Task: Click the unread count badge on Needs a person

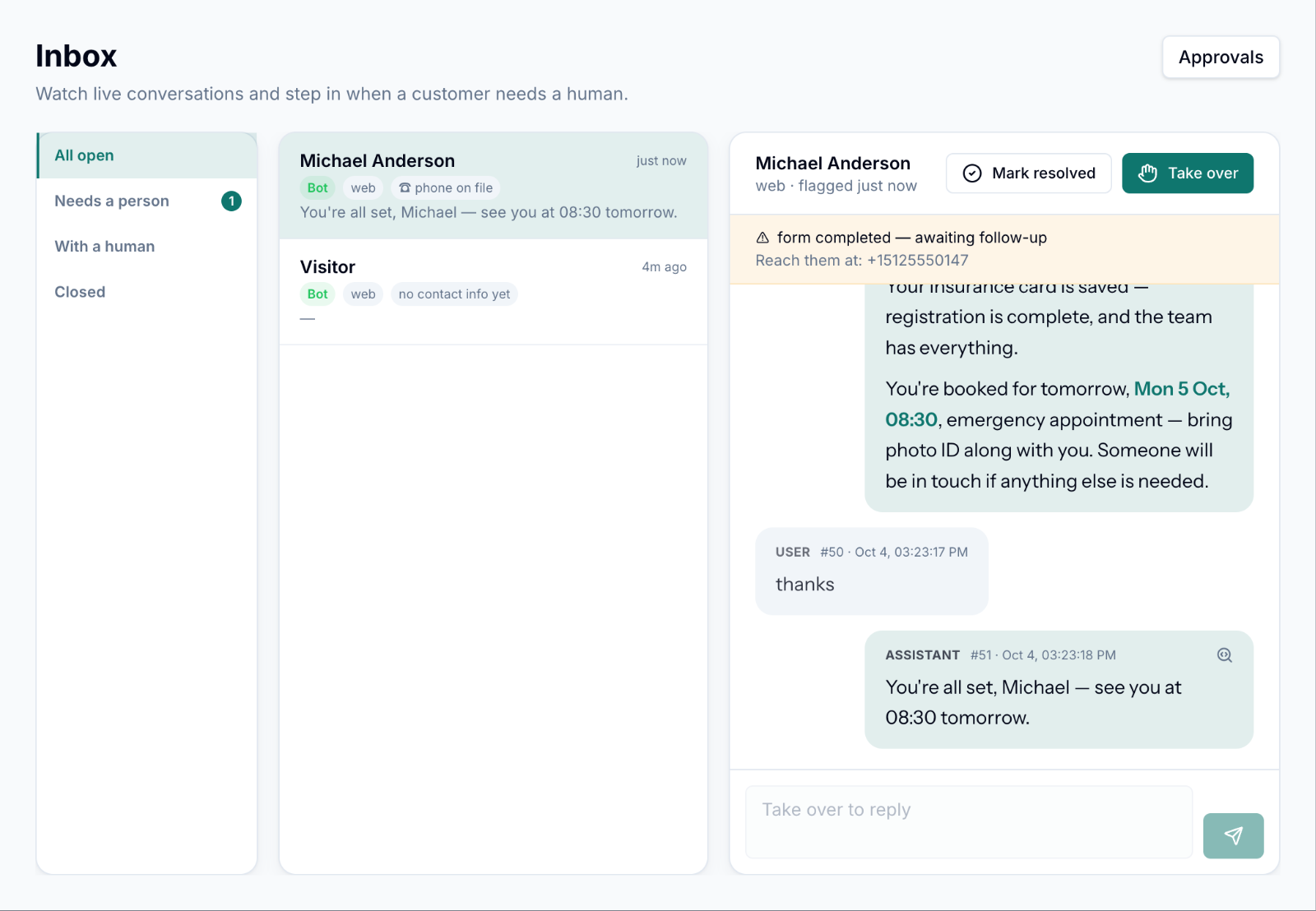Action: click(231, 201)
